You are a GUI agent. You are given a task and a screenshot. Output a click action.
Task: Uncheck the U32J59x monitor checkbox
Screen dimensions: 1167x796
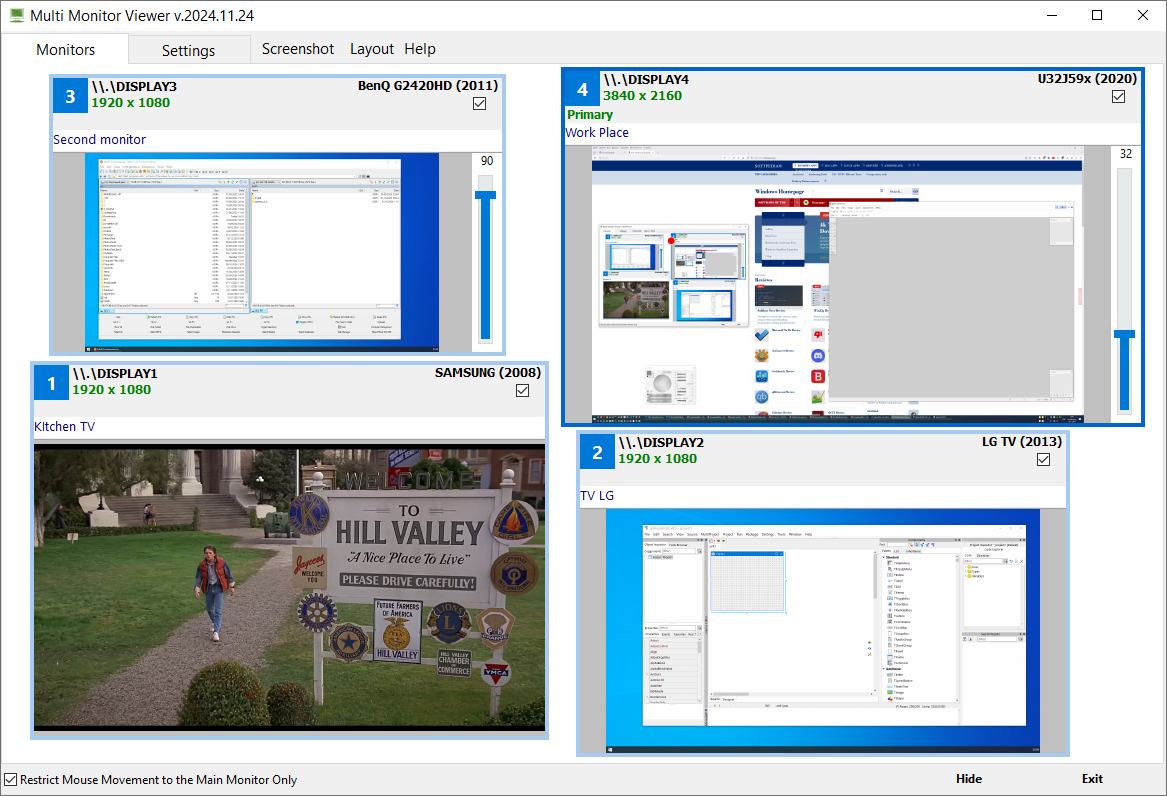click(1118, 97)
